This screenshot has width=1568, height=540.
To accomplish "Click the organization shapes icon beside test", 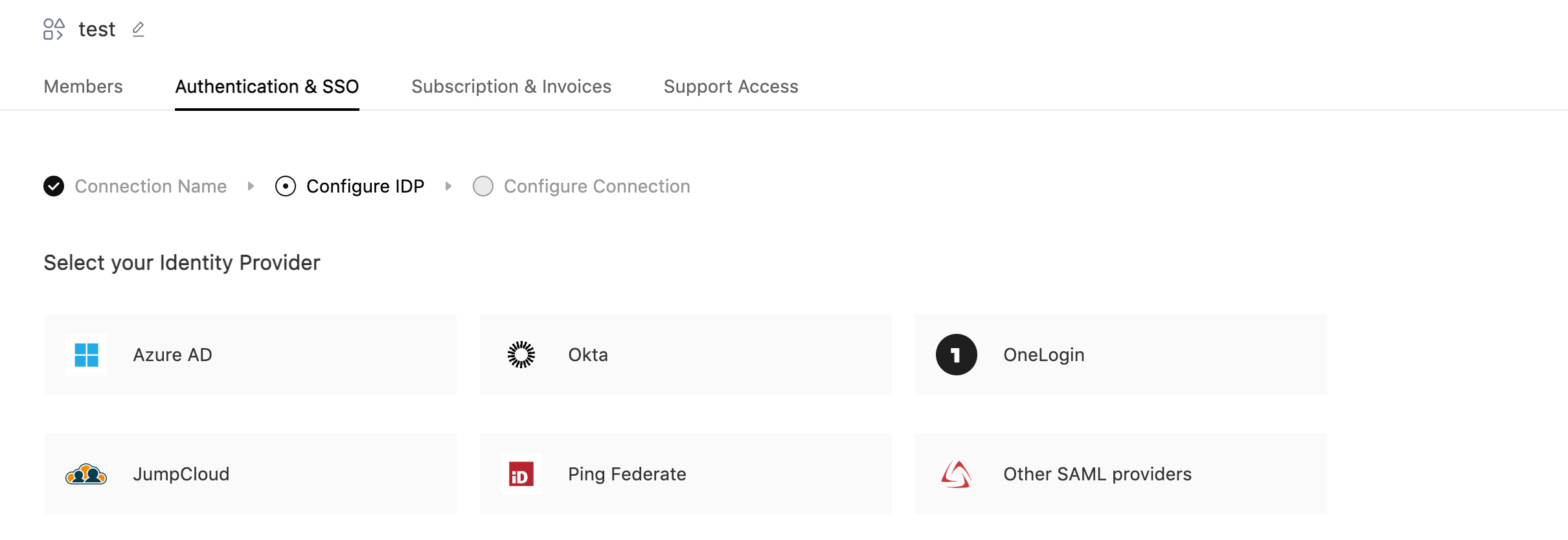I will coord(54,29).
